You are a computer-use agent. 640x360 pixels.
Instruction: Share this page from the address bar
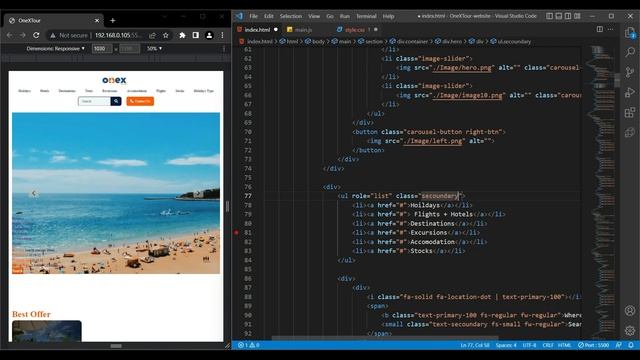(153, 36)
